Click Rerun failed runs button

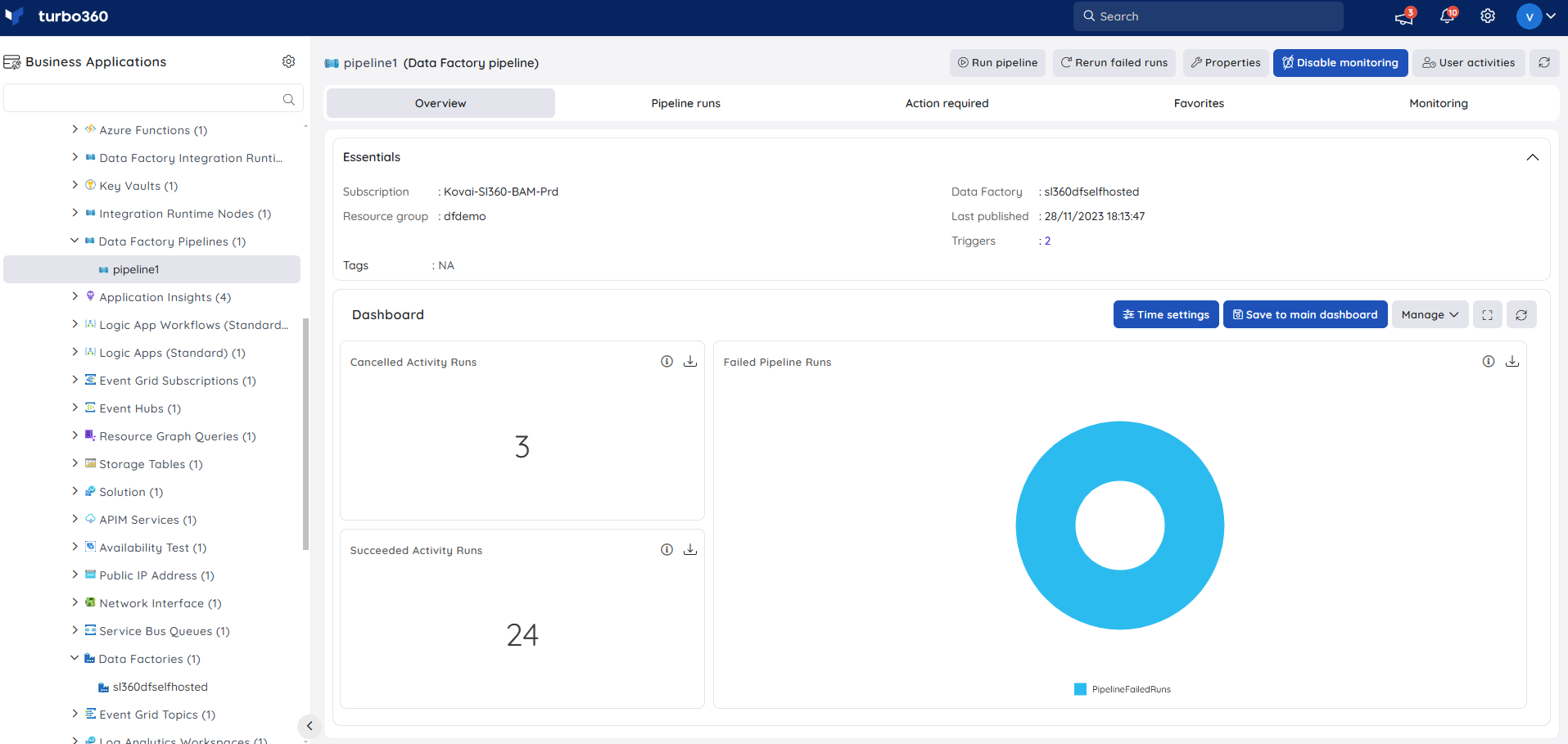tap(1114, 62)
